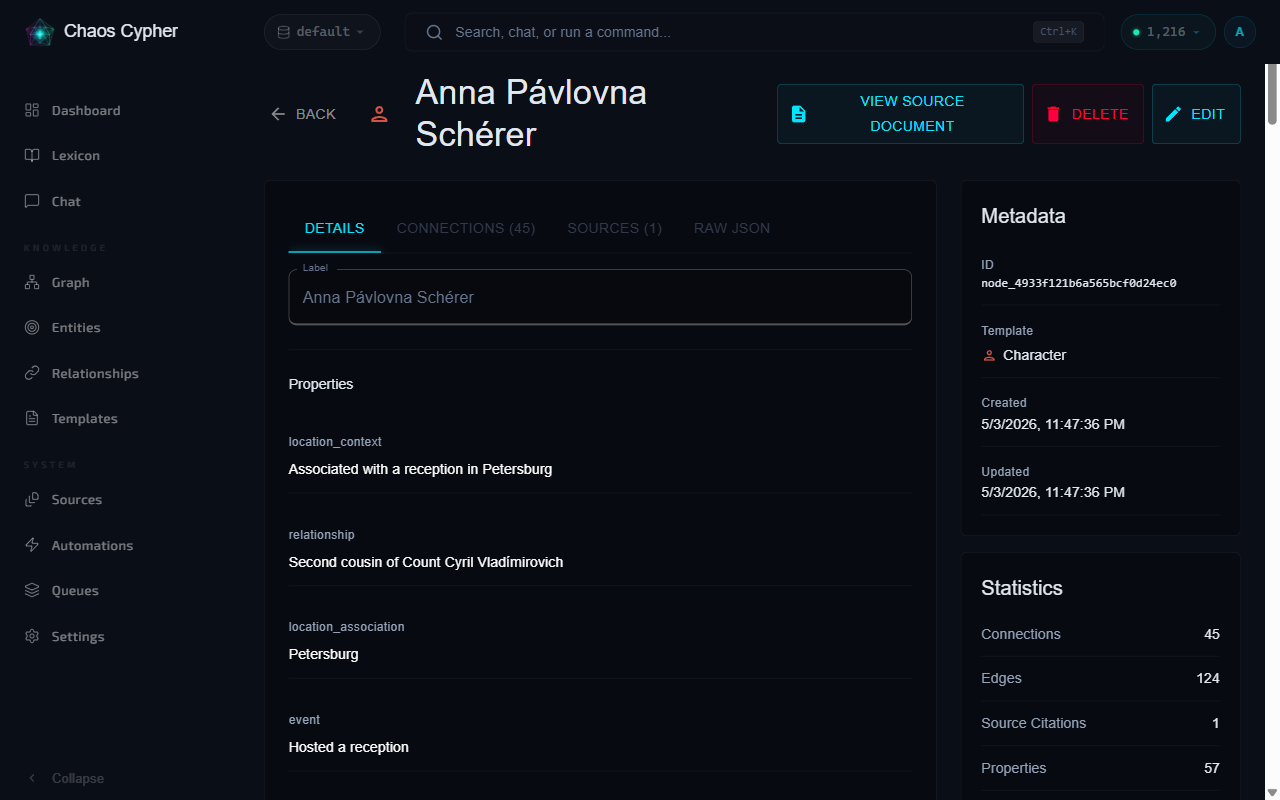Click the Updated date value
This screenshot has height=800, width=1280.
[x=1053, y=492]
